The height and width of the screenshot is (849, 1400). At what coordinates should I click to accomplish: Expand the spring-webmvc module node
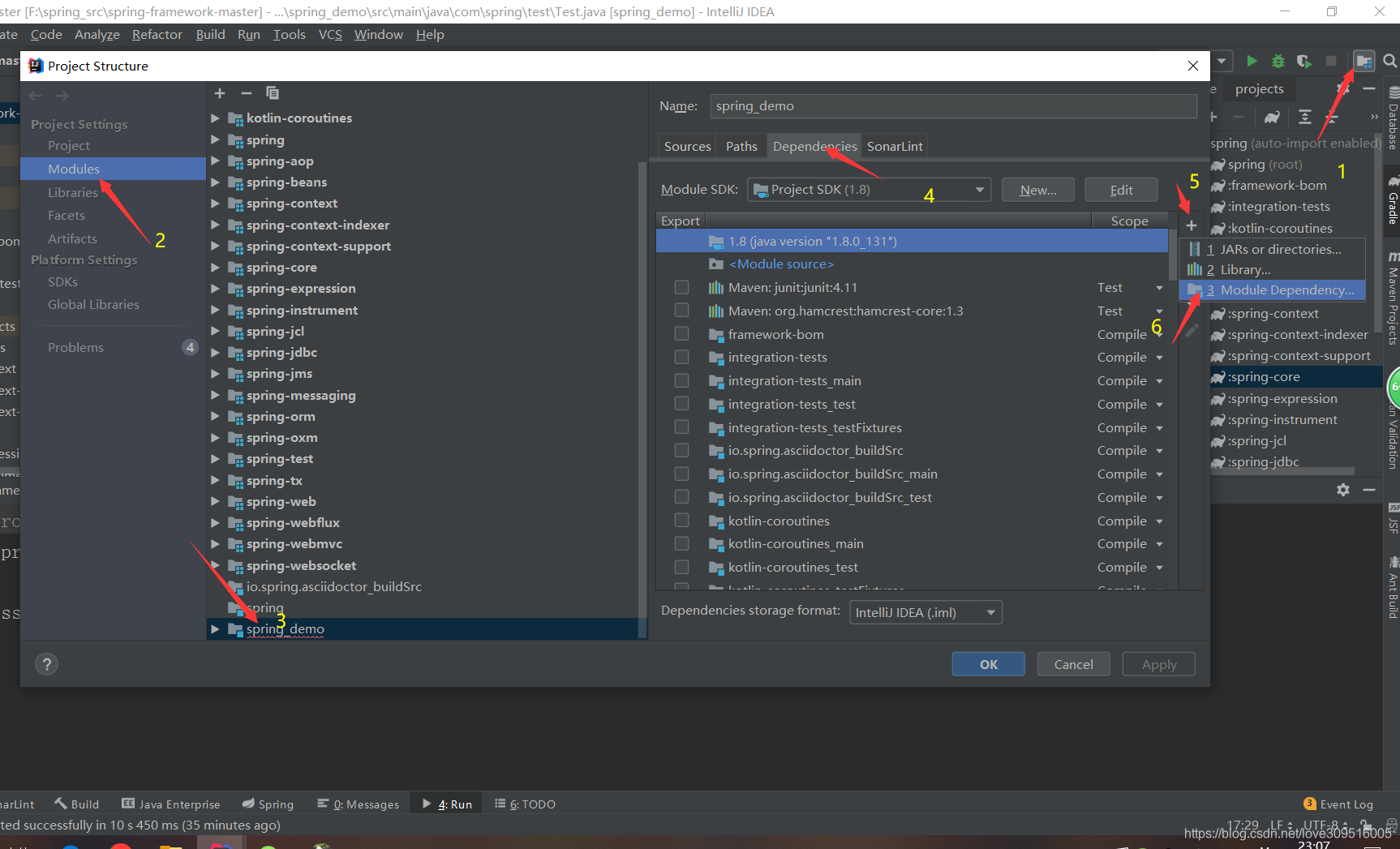(216, 543)
